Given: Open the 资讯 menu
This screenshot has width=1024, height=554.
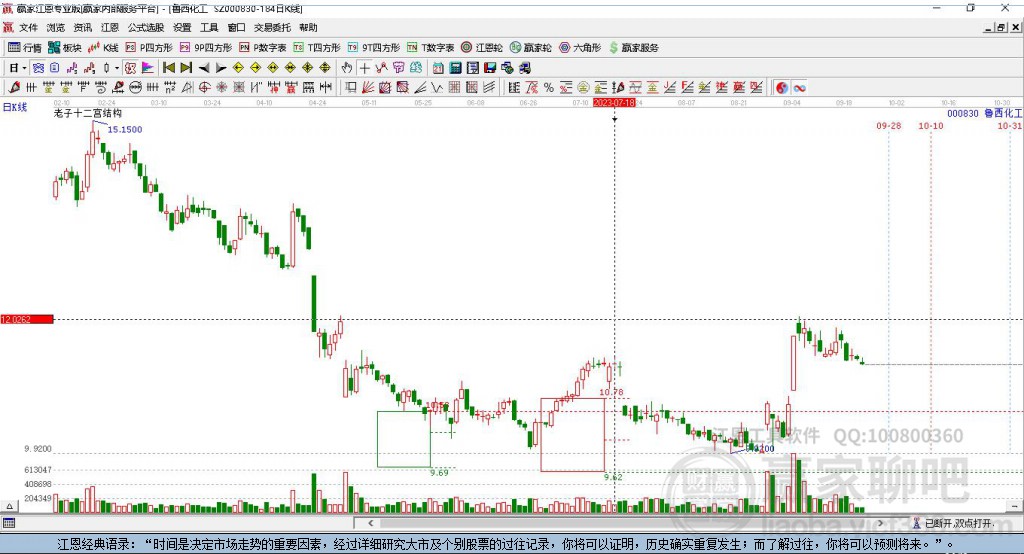Looking at the screenshot, I should [82, 27].
